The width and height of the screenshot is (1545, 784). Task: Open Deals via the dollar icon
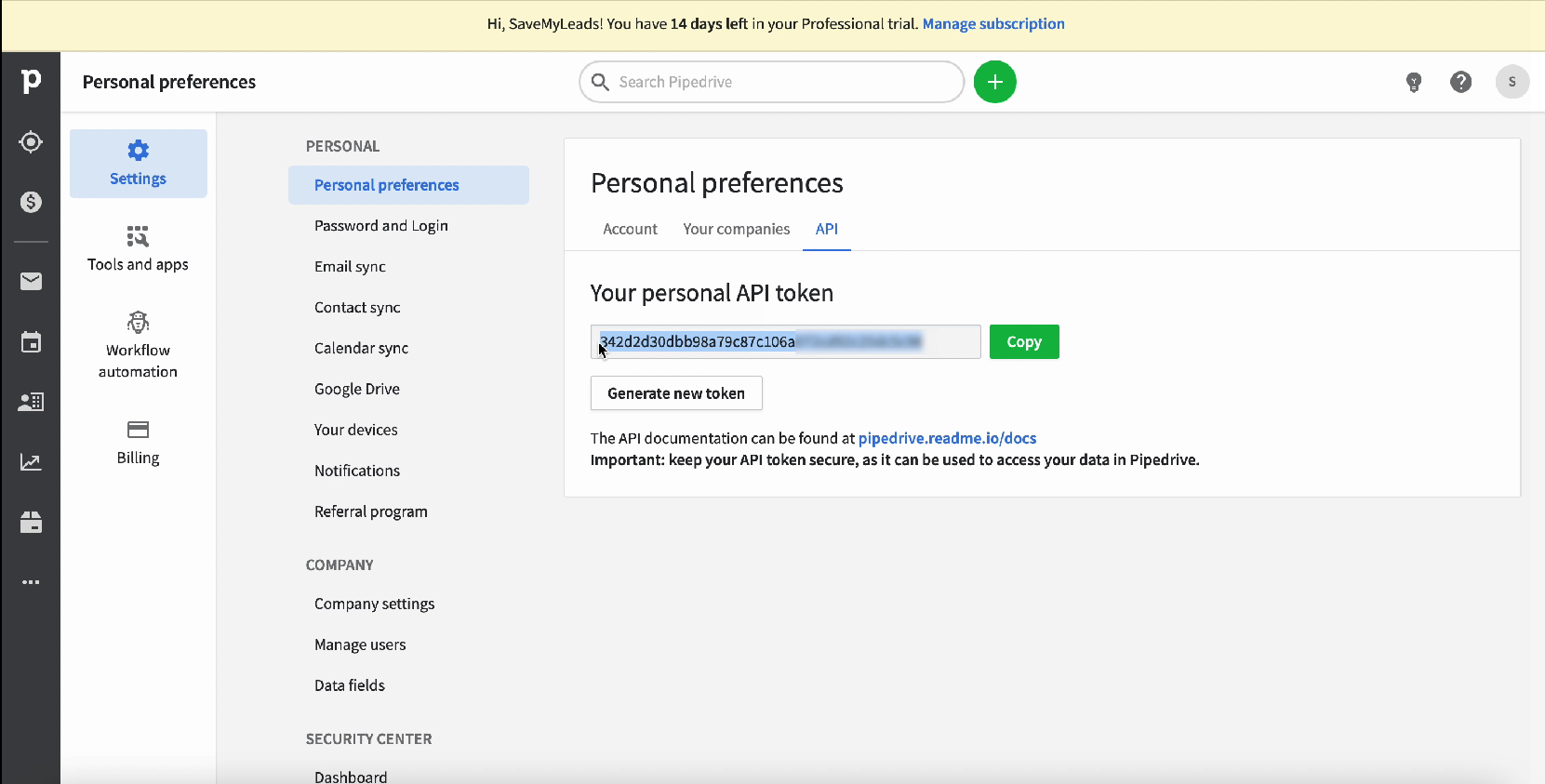pos(31,202)
